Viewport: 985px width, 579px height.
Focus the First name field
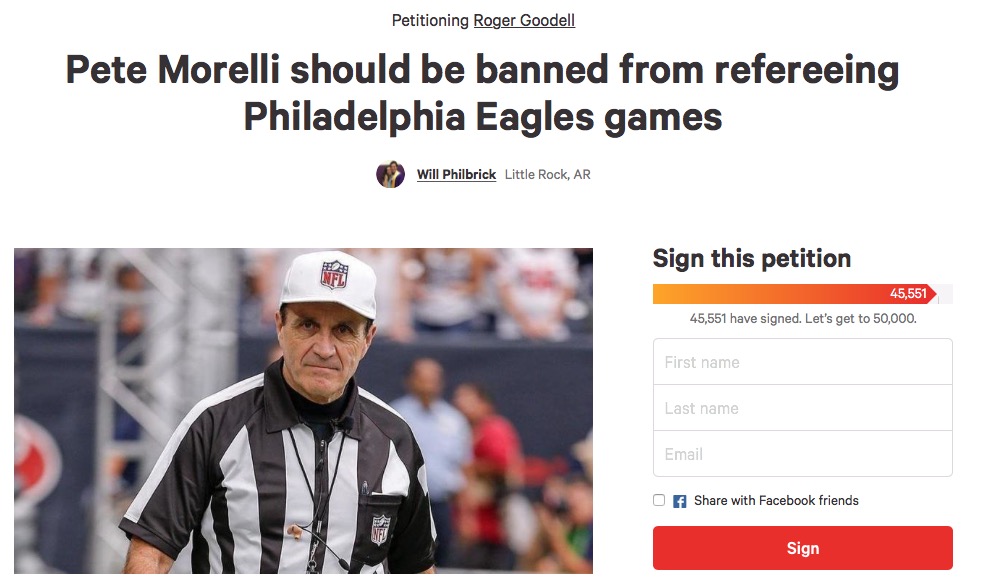[x=802, y=362]
